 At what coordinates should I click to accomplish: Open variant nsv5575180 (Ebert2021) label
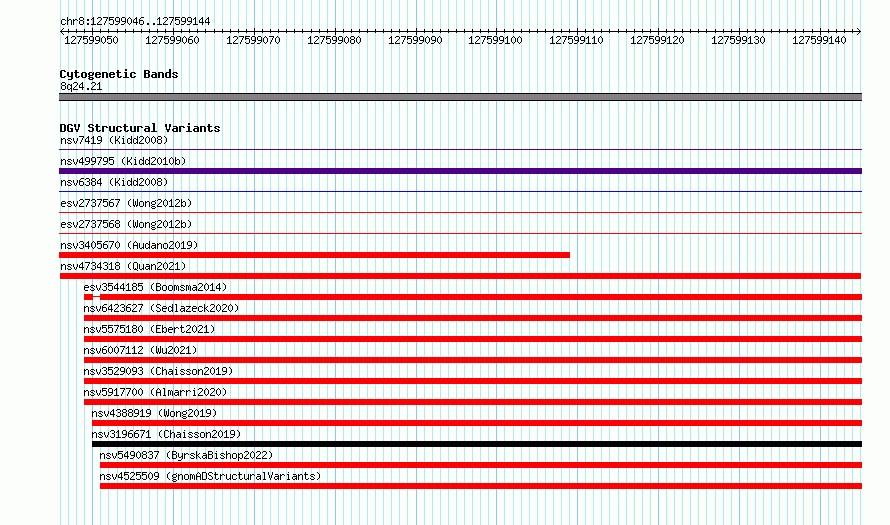[149, 329]
